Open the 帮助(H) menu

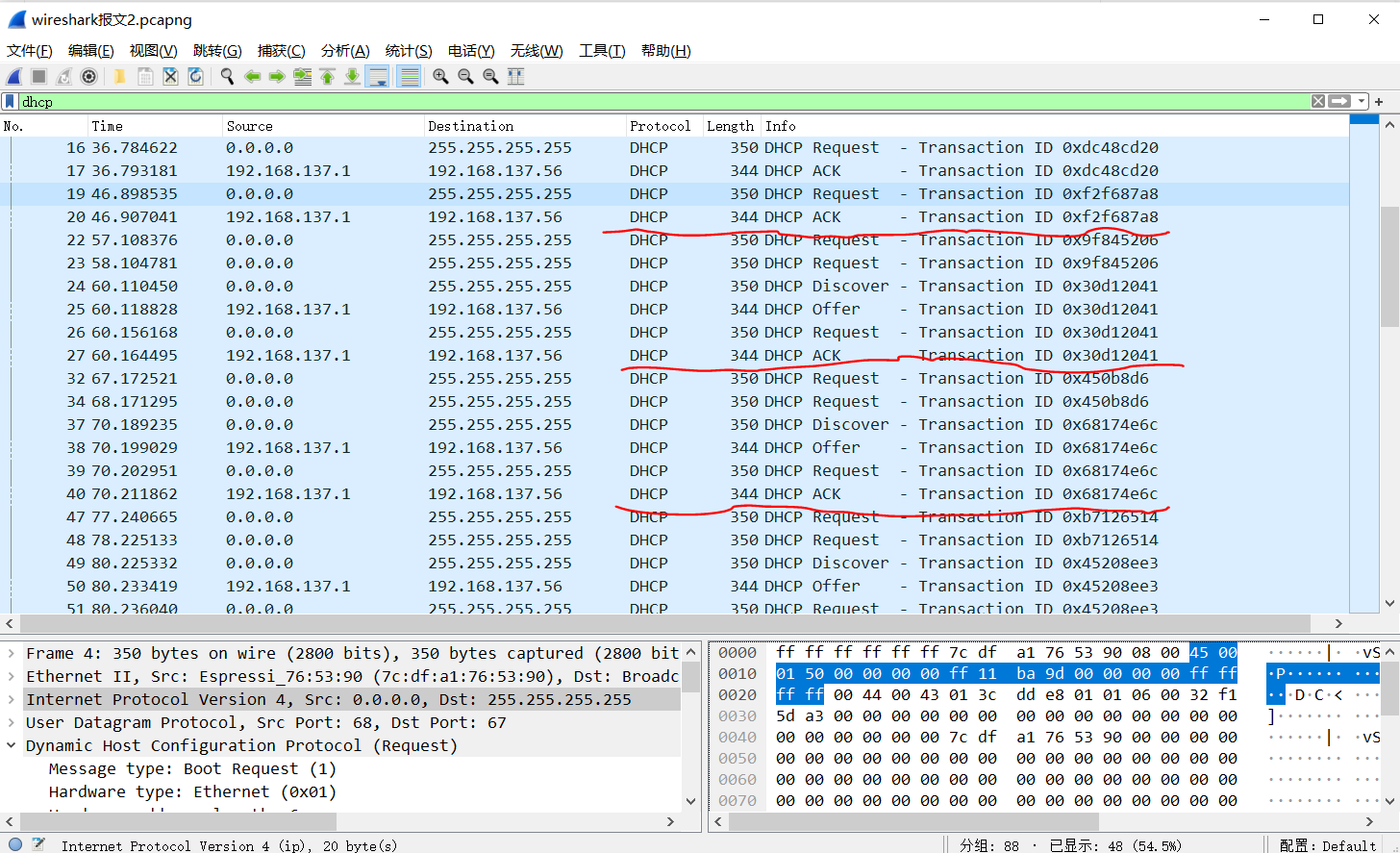[x=666, y=51]
